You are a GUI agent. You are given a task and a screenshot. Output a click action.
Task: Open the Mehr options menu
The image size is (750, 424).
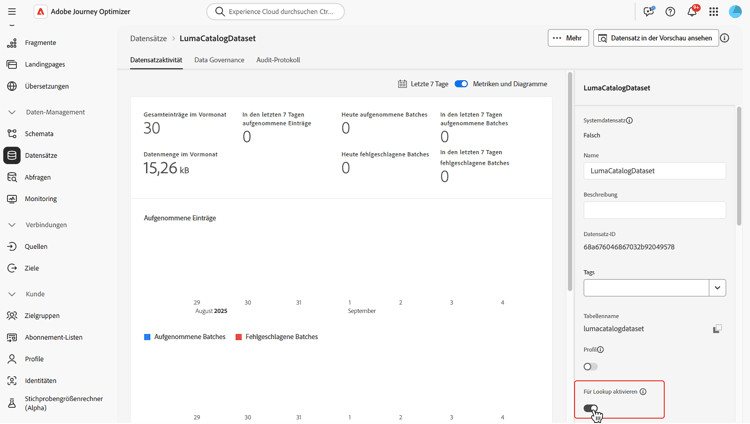(568, 38)
